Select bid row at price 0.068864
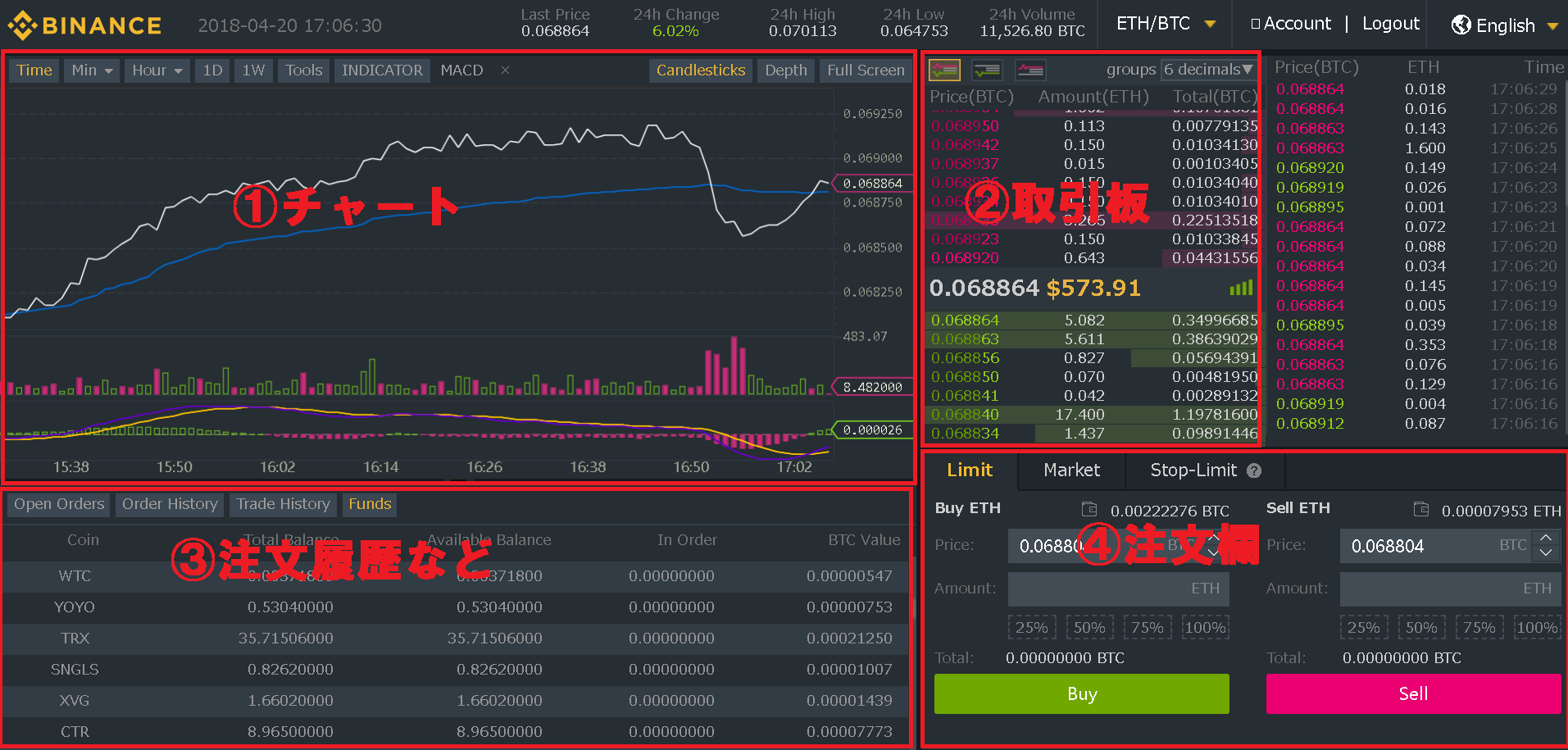Image resolution: width=1568 pixels, height=750 pixels. [x=1093, y=320]
